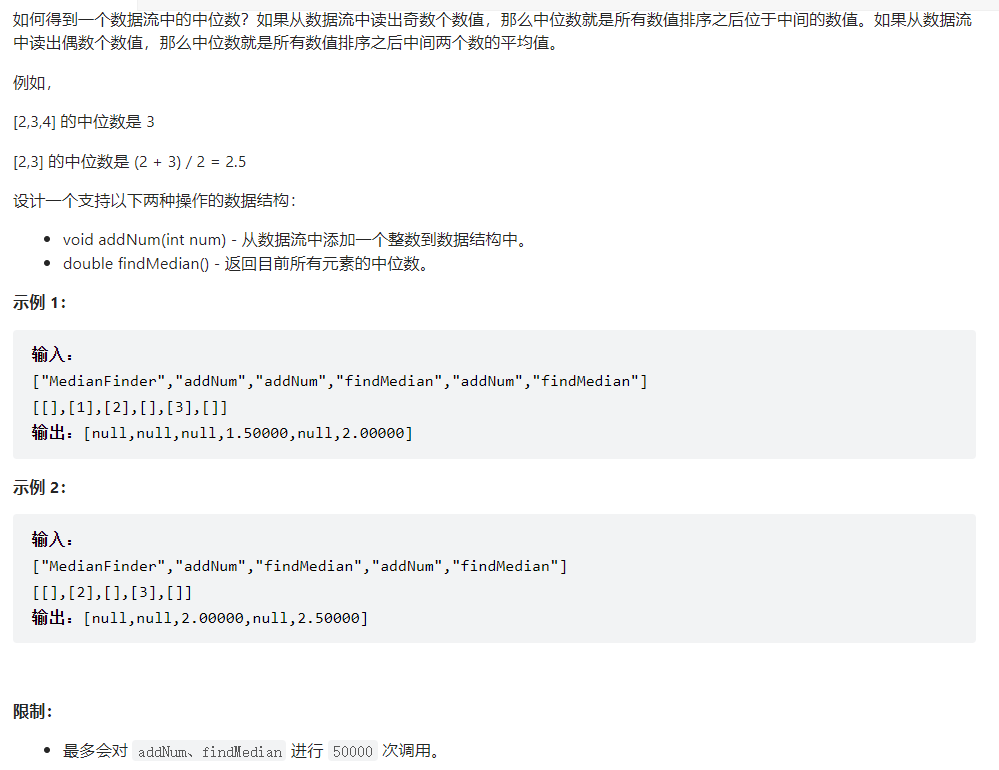Click example 1 output line with 1.50000
Screen dimensions: 999x770
222,432
